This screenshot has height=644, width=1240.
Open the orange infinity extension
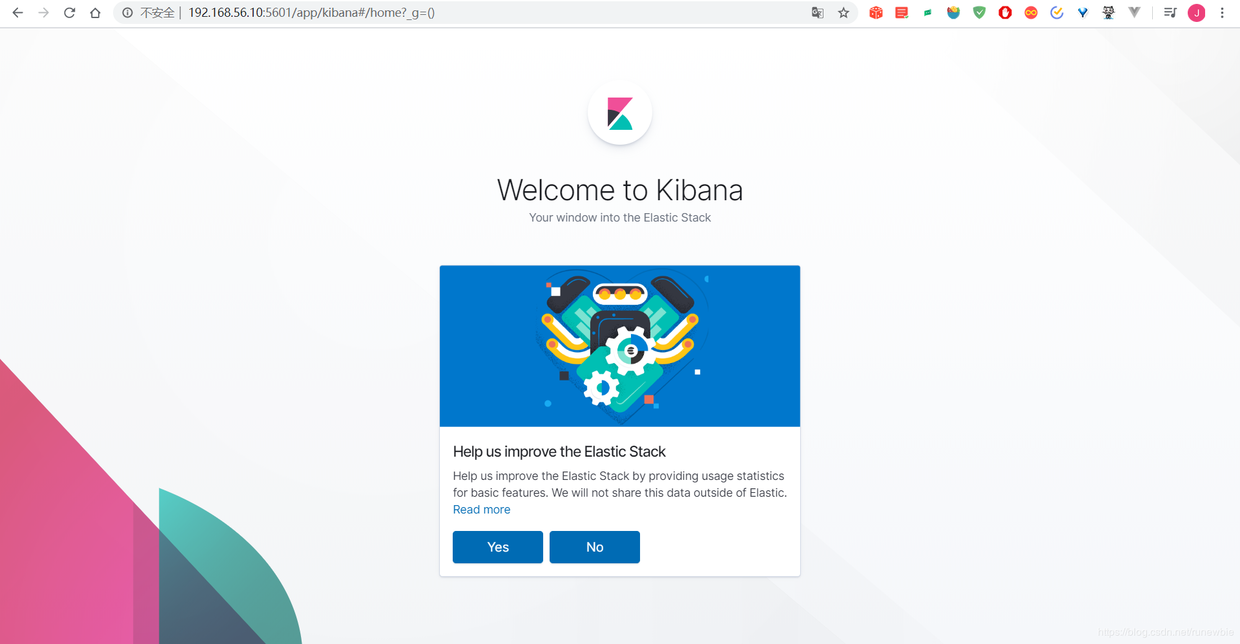pyautogui.click(x=1031, y=13)
